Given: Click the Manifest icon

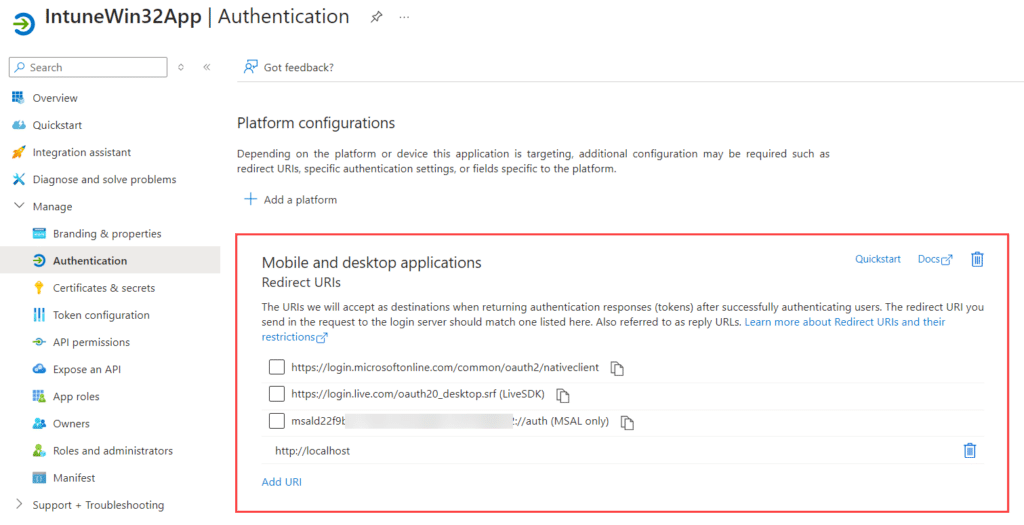Looking at the screenshot, I should pos(39,478).
